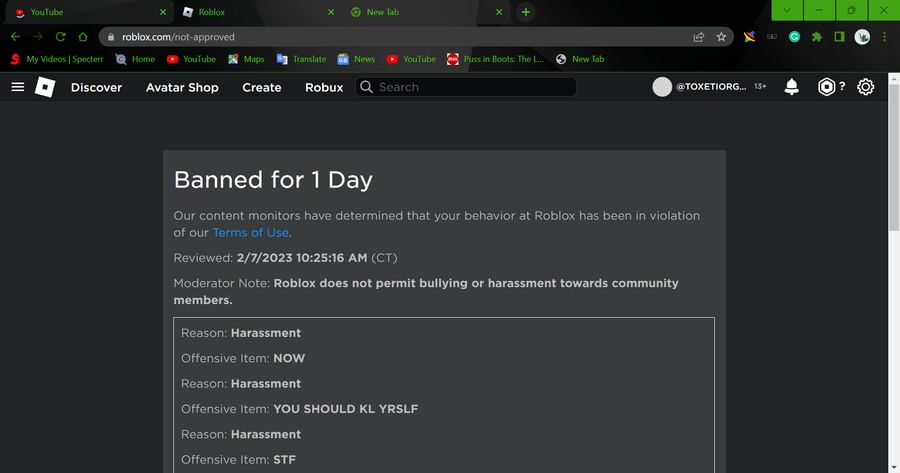
Task: Open the Grammarly extension icon
Action: 794,37
